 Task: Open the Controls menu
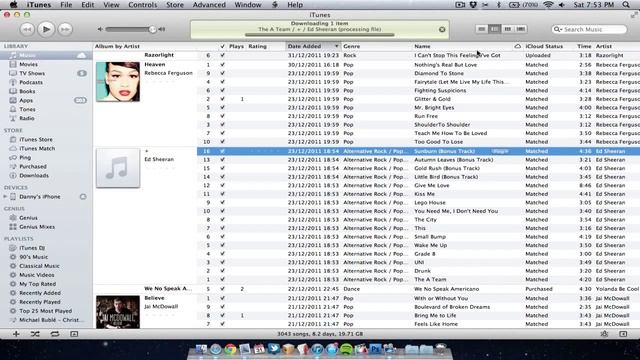(x=142, y=5)
